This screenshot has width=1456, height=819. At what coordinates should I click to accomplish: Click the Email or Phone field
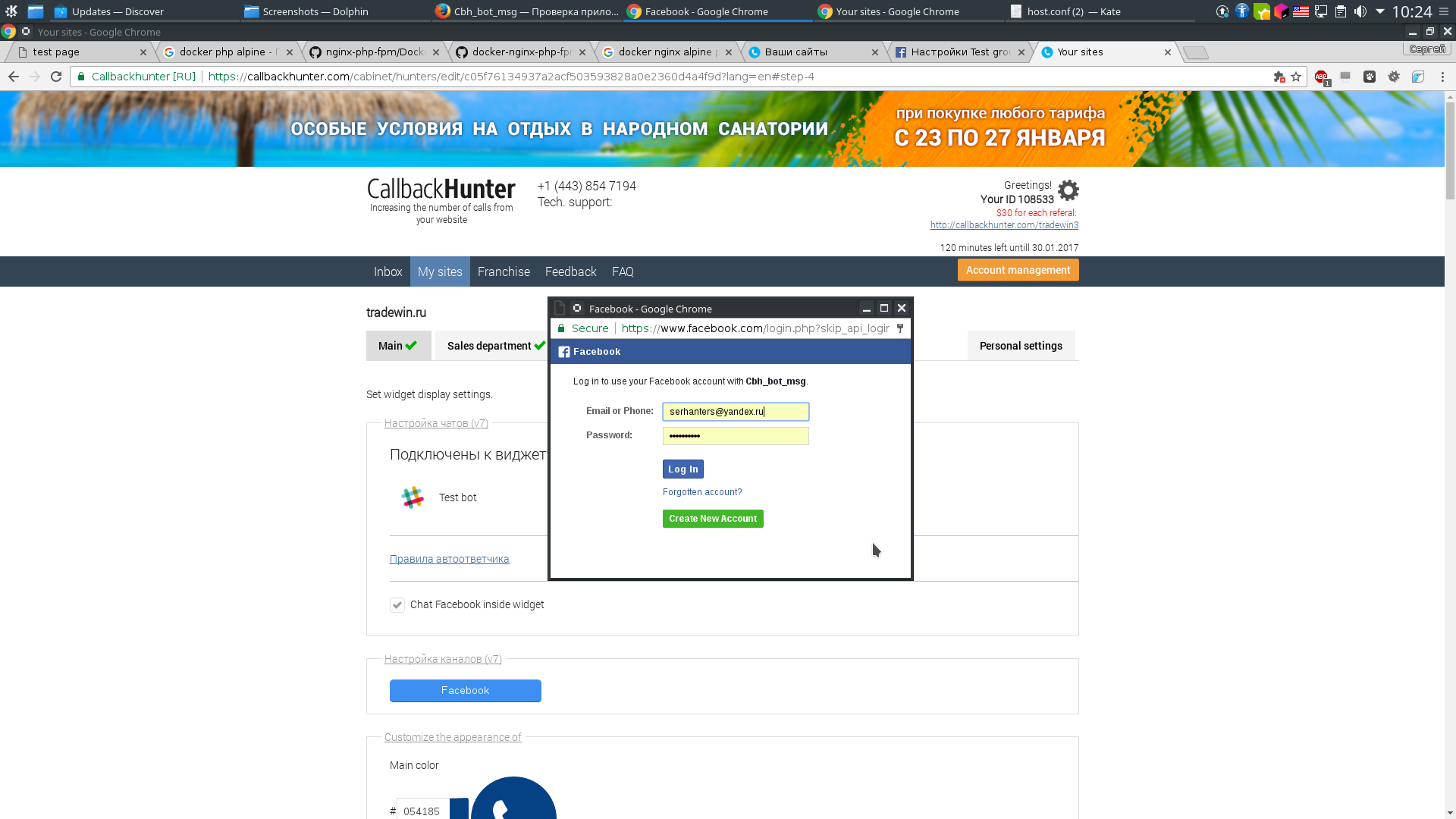(x=736, y=412)
